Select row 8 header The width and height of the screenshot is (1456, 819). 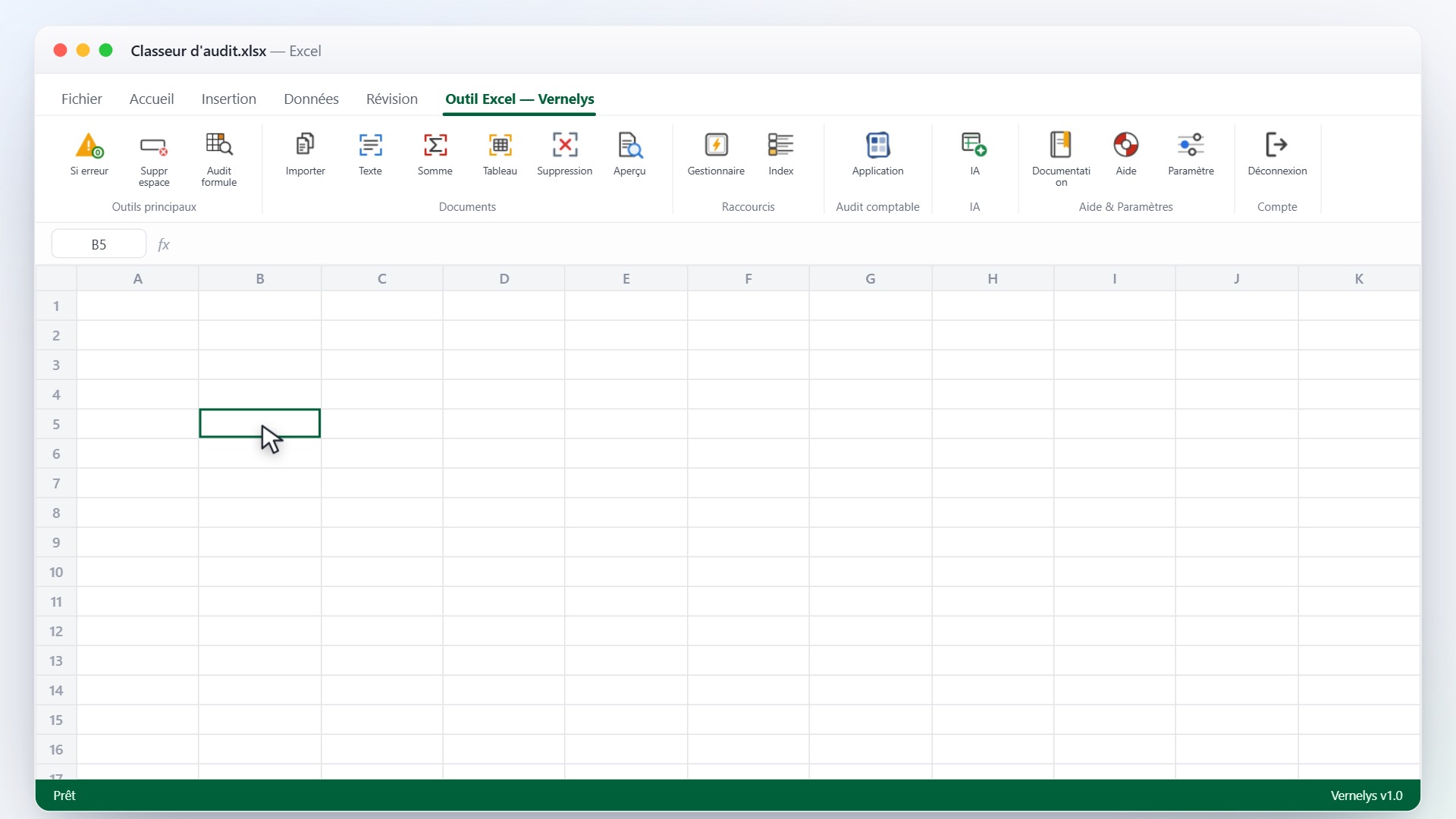coord(56,513)
